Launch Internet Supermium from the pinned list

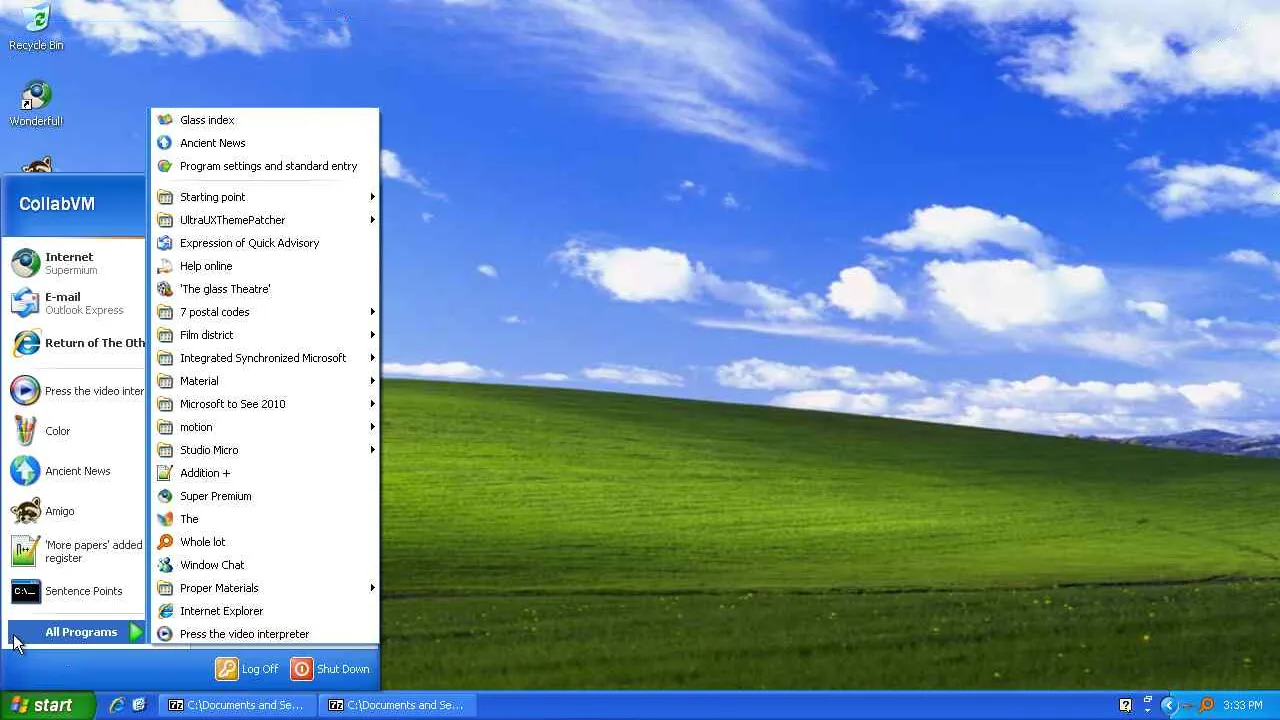point(77,263)
